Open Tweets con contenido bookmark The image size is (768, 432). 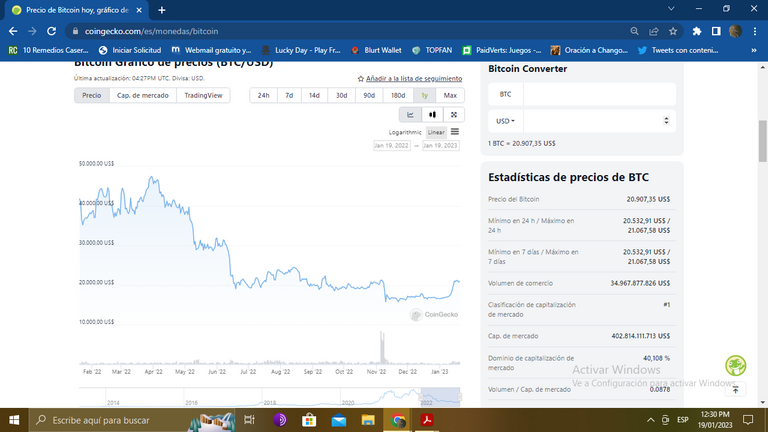coord(678,50)
